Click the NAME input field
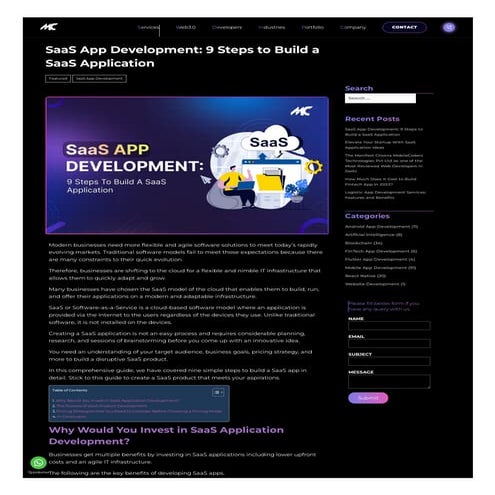This screenshot has height=495, width=495. pos(389,326)
